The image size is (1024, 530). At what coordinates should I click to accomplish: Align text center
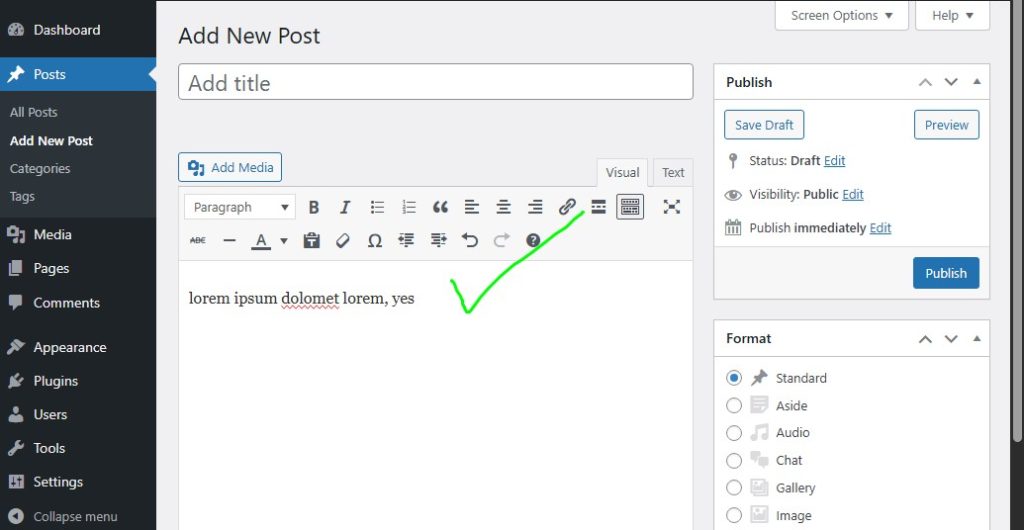(x=504, y=208)
